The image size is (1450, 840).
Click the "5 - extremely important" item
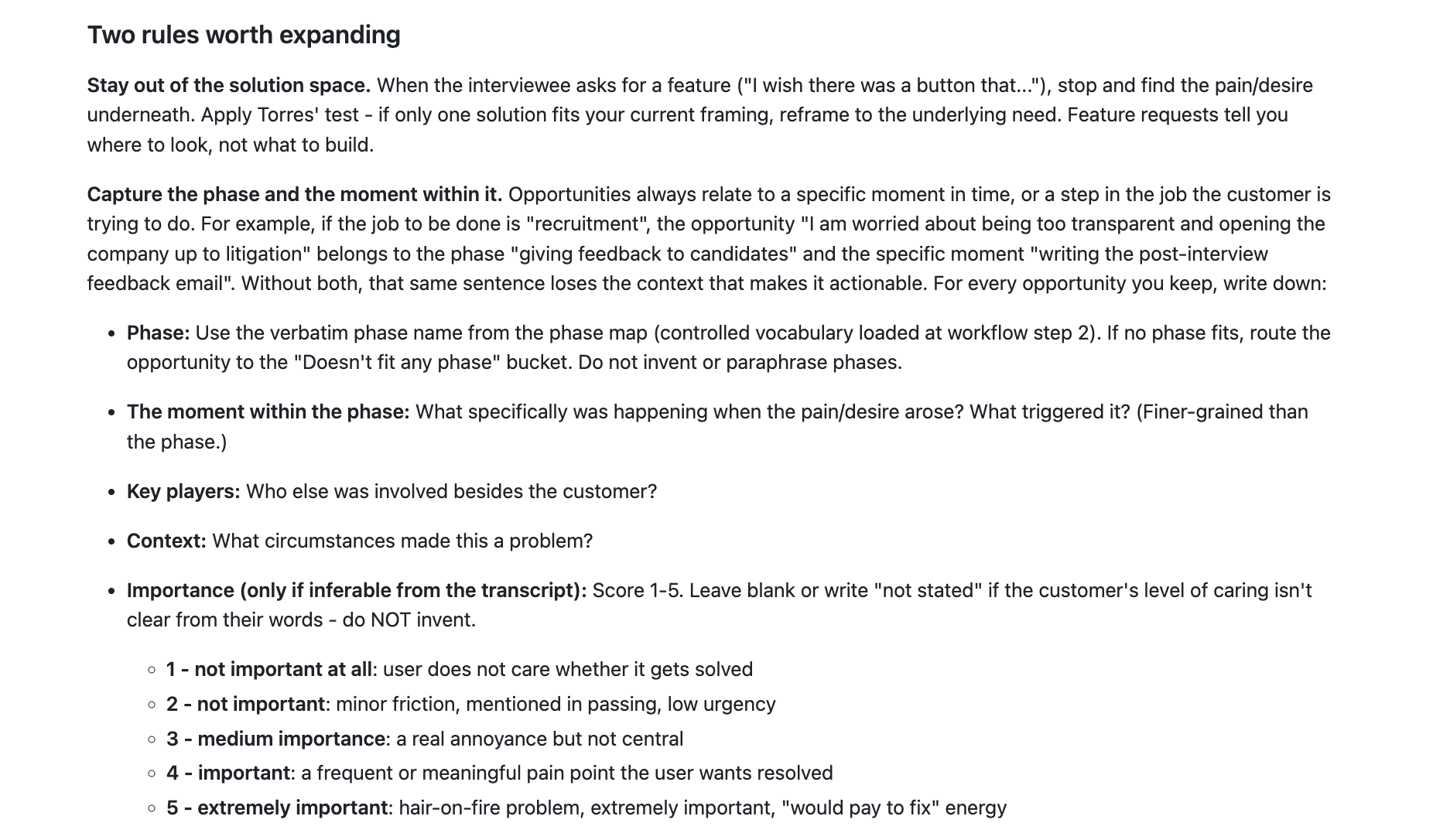(x=277, y=808)
